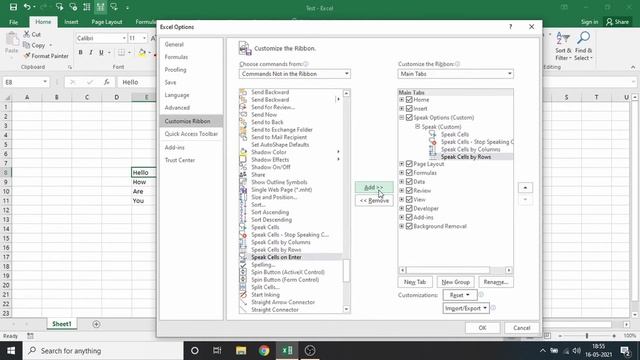This screenshot has height=360, width=640.
Task: Open the File tab in Excel
Action: click(13, 22)
